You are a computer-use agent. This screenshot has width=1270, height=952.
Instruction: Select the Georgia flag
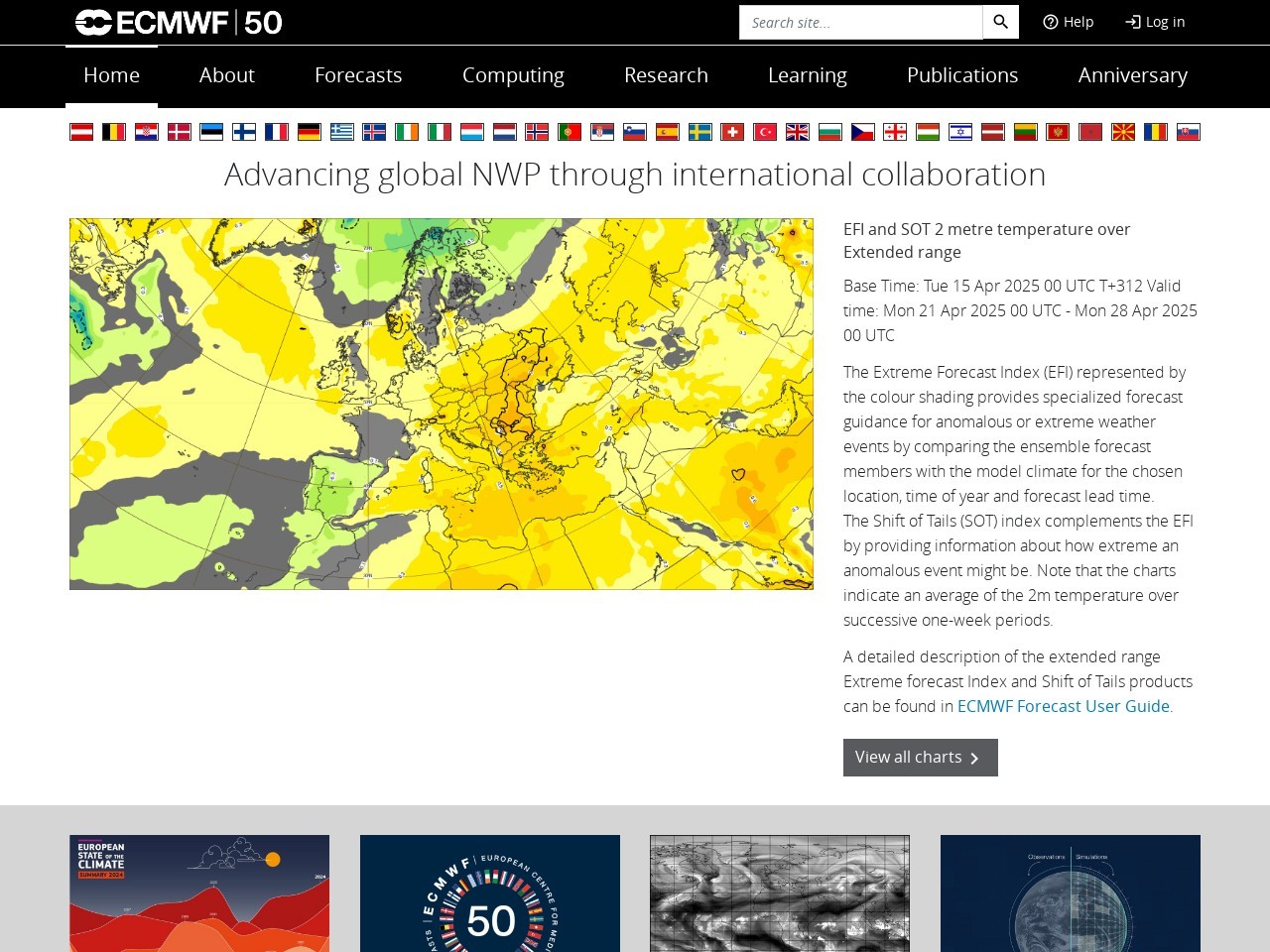click(895, 132)
